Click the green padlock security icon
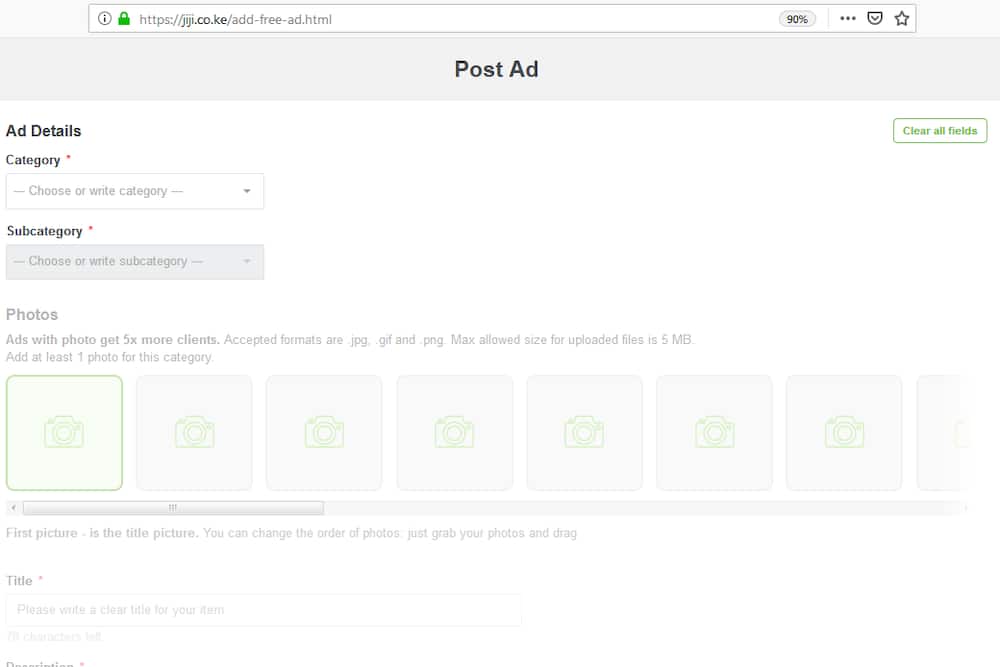This screenshot has height=667, width=1000. coord(124,18)
